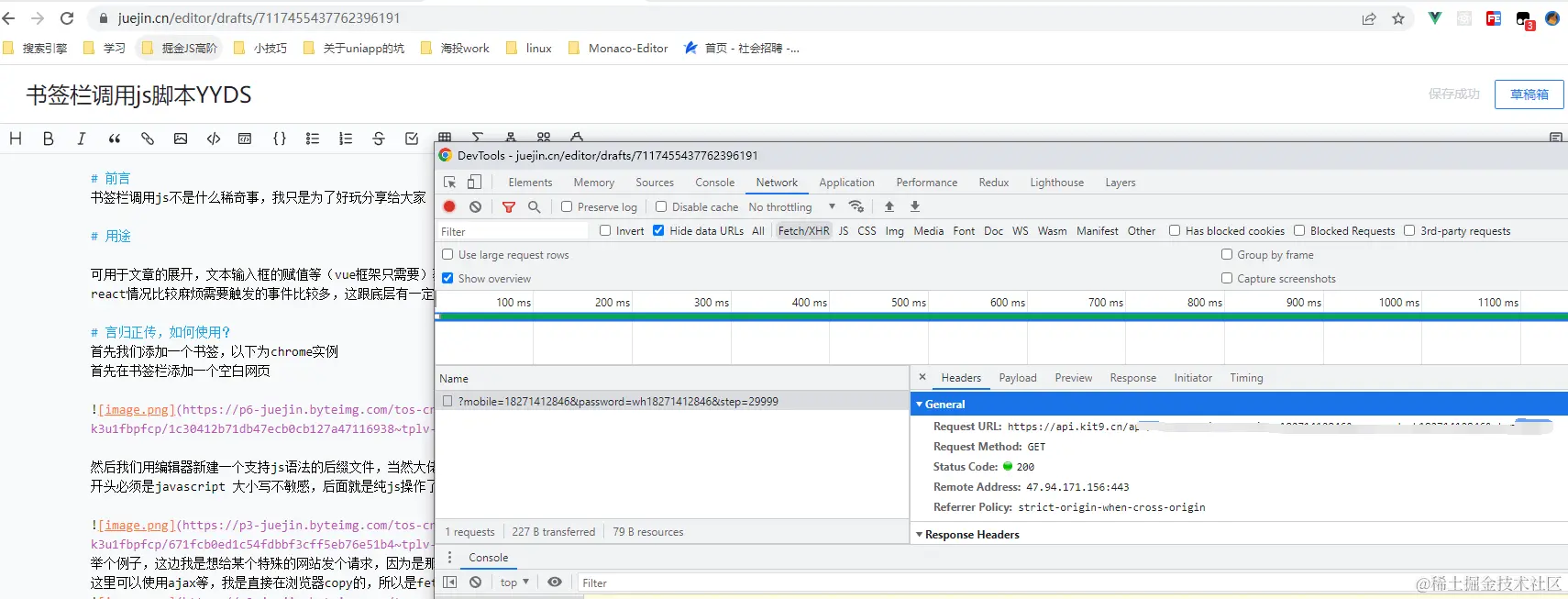Enable Has blocked cookies filter
This screenshot has width=1568, height=599.
[1175, 231]
